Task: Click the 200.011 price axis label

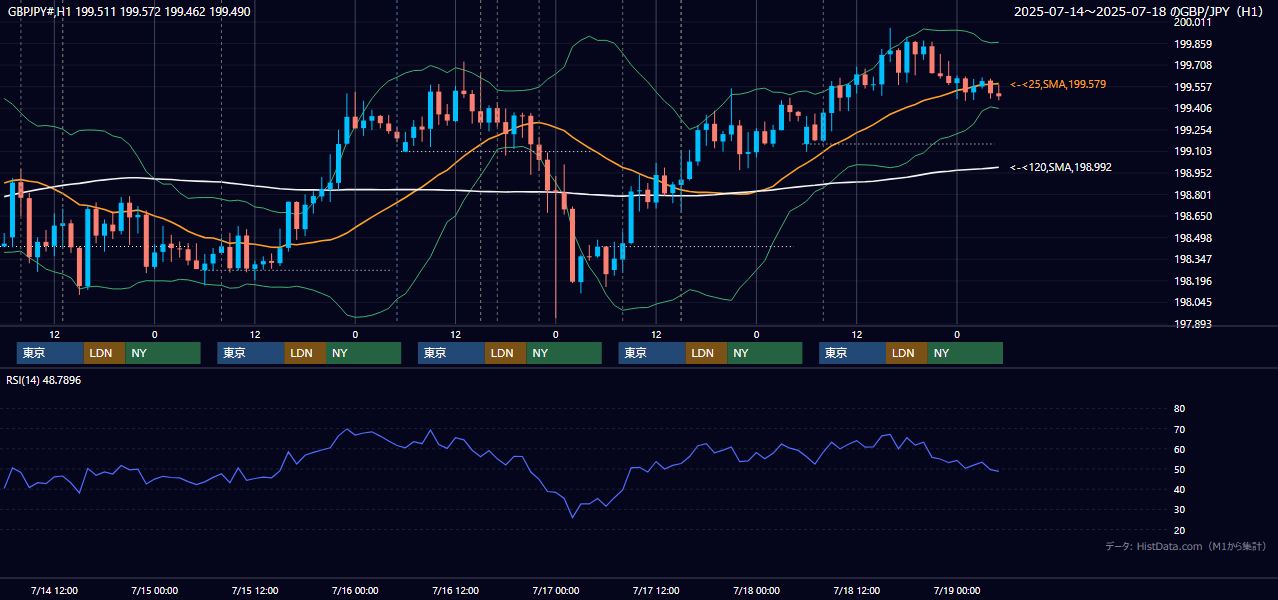Action: (1193, 22)
